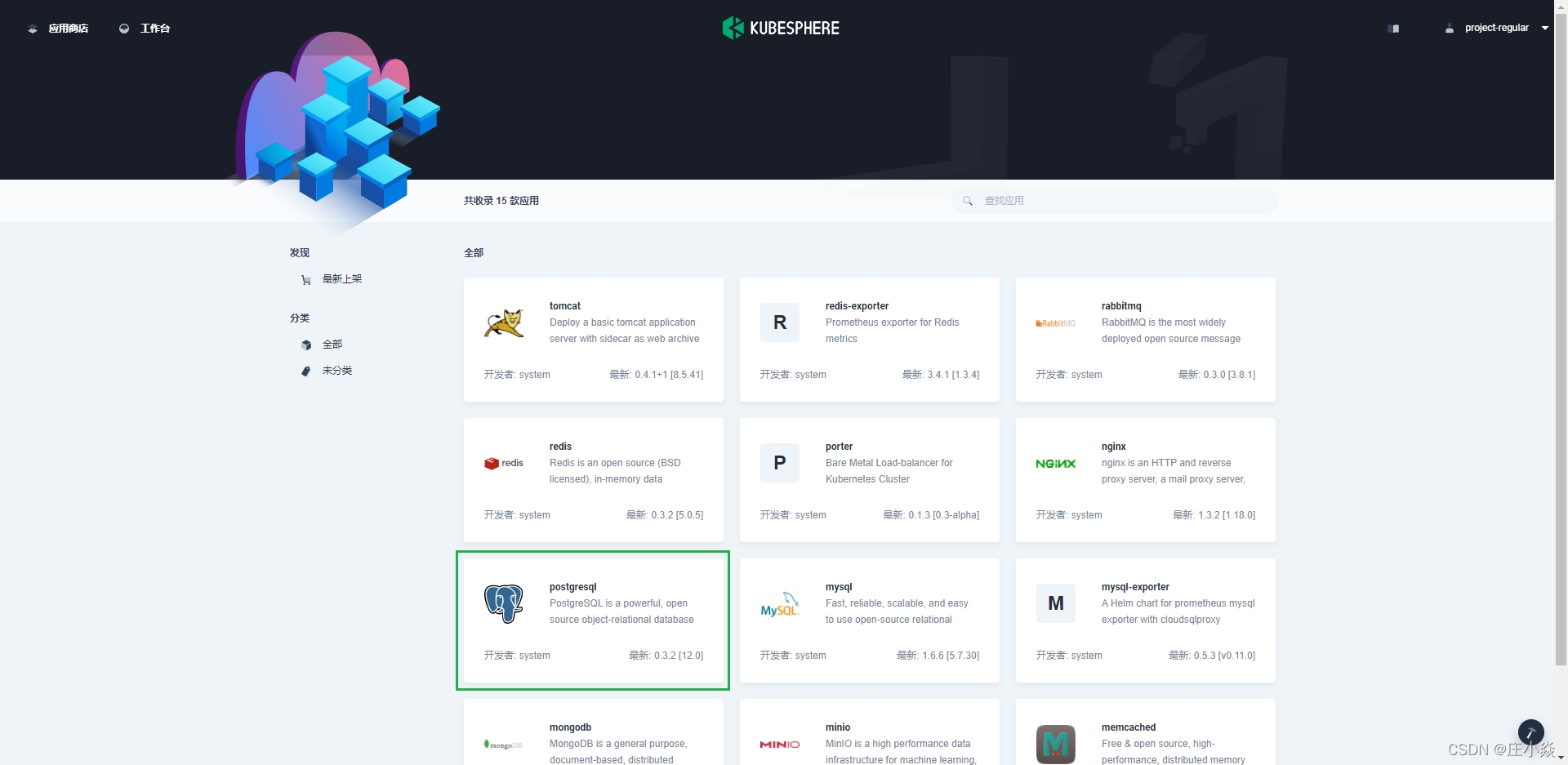Click the cube icon beside 全部
Image resolution: width=1568 pixels, height=765 pixels.
(x=306, y=345)
